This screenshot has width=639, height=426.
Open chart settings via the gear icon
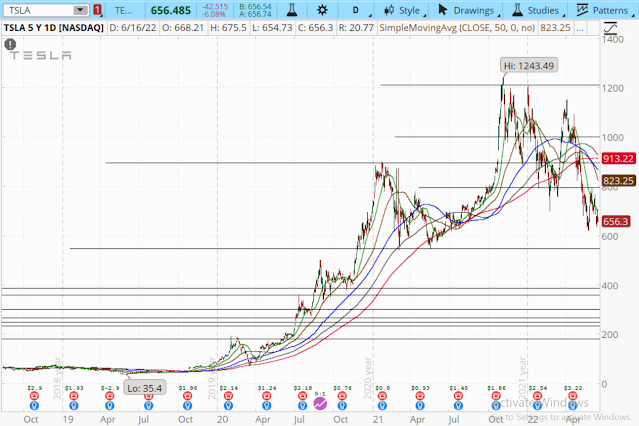click(322, 10)
